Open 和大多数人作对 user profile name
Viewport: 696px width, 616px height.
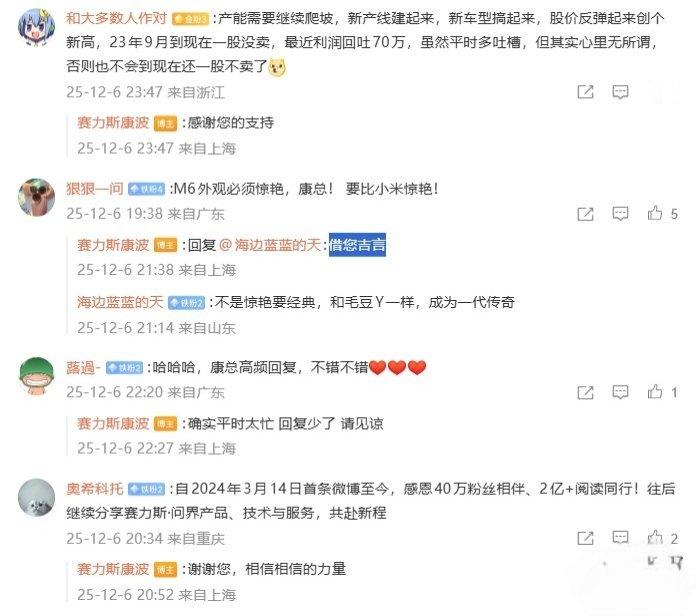pyautogui.click(x=116, y=18)
